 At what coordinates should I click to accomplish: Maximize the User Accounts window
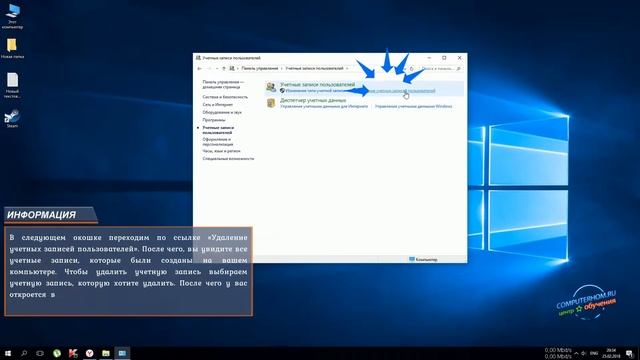tap(444, 58)
